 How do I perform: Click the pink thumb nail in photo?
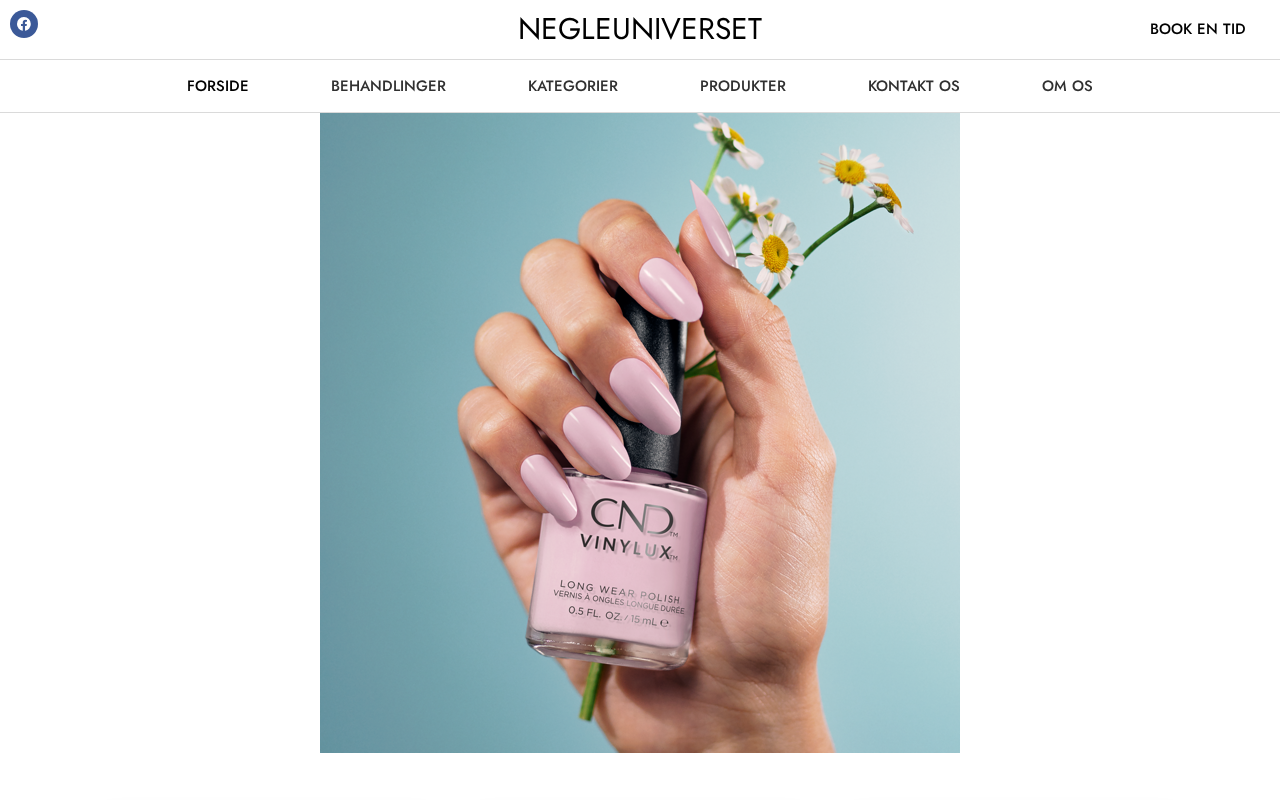714,222
